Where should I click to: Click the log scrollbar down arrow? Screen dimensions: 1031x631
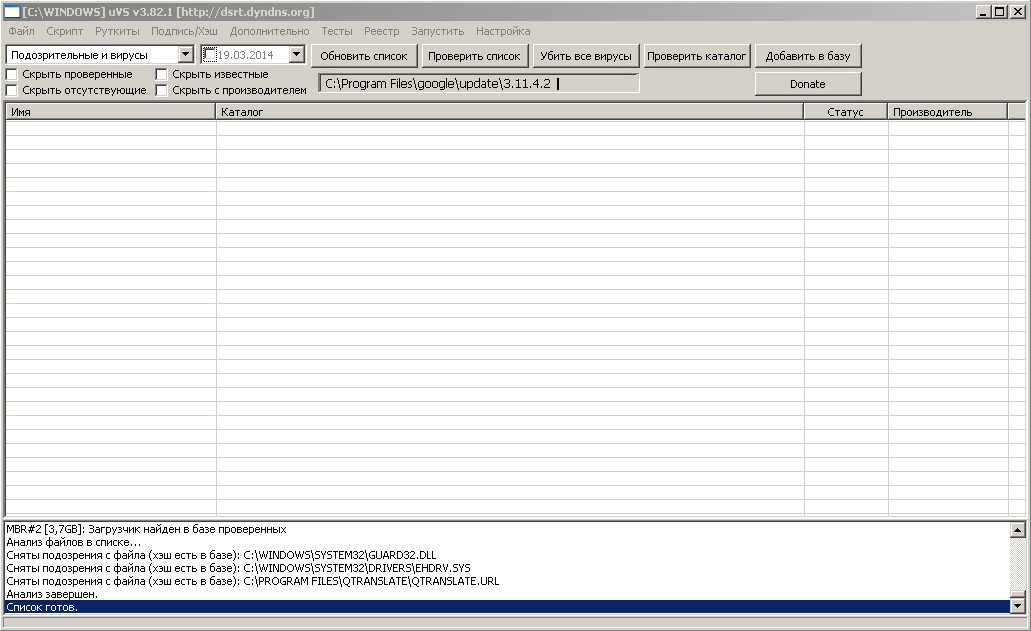[1017, 606]
